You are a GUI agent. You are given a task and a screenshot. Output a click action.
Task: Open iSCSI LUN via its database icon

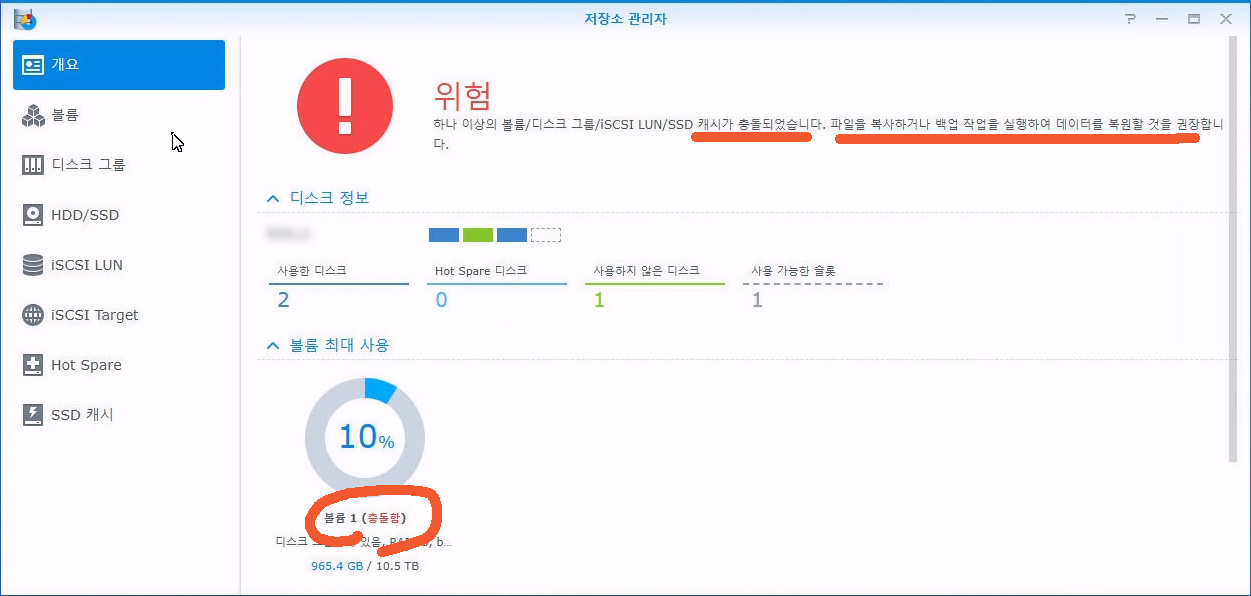pyautogui.click(x=33, y=265)
